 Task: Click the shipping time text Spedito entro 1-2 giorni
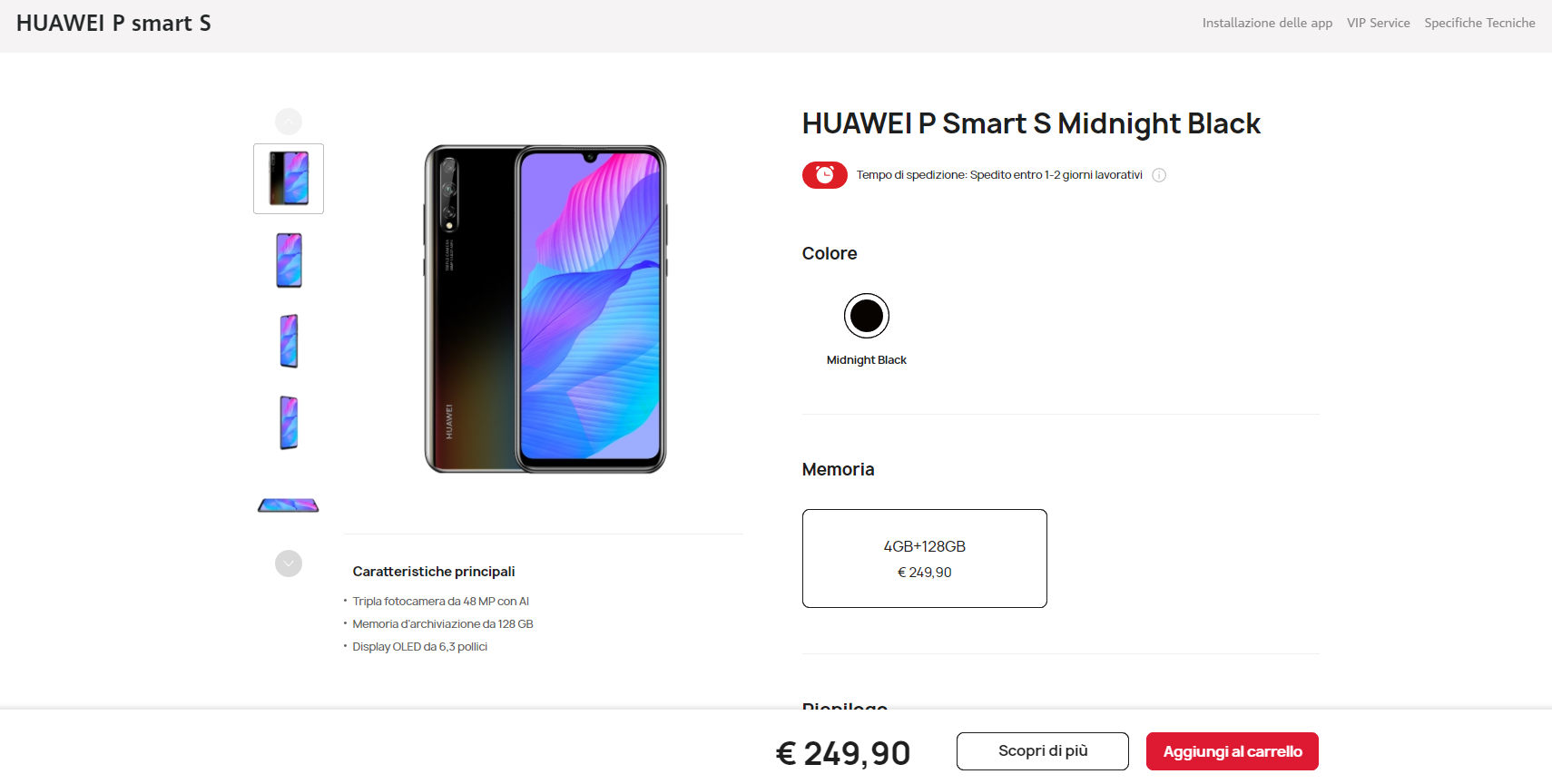pyautogui.click(x=1056, y=175)
